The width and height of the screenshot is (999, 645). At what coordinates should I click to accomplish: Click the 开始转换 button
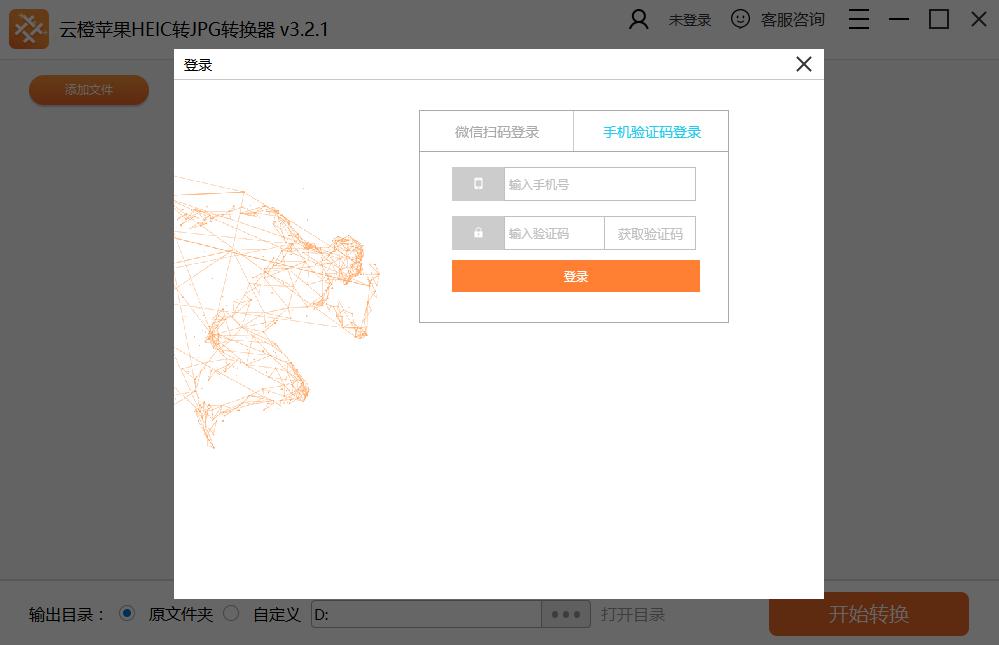point(868,614)
